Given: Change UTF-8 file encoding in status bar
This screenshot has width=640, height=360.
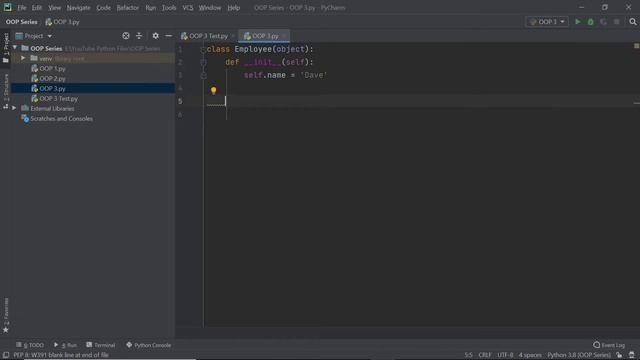Looking at the screenshot, I should coord(505,355).
